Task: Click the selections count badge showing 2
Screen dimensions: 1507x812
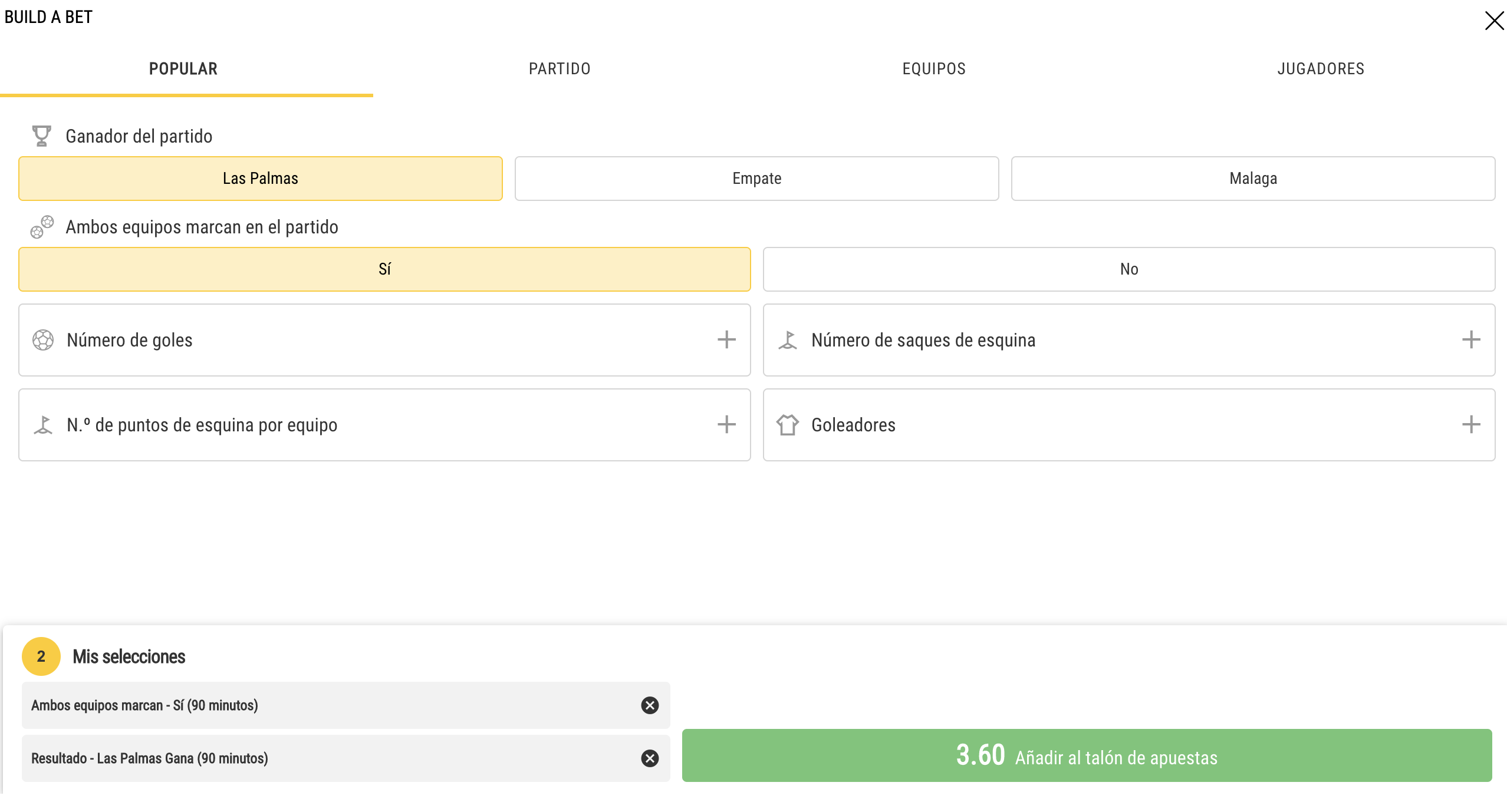Action: 41,656
